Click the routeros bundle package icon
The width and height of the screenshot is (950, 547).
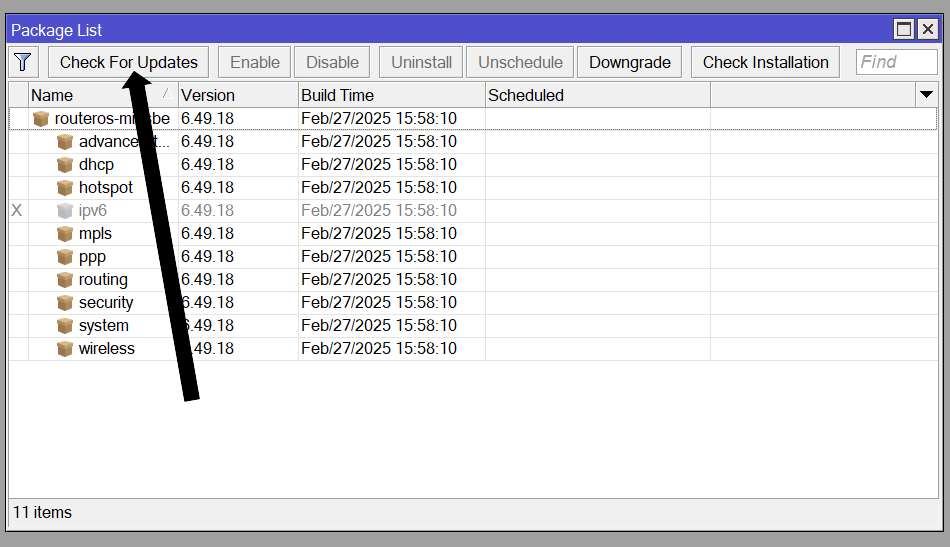point(41,119)
